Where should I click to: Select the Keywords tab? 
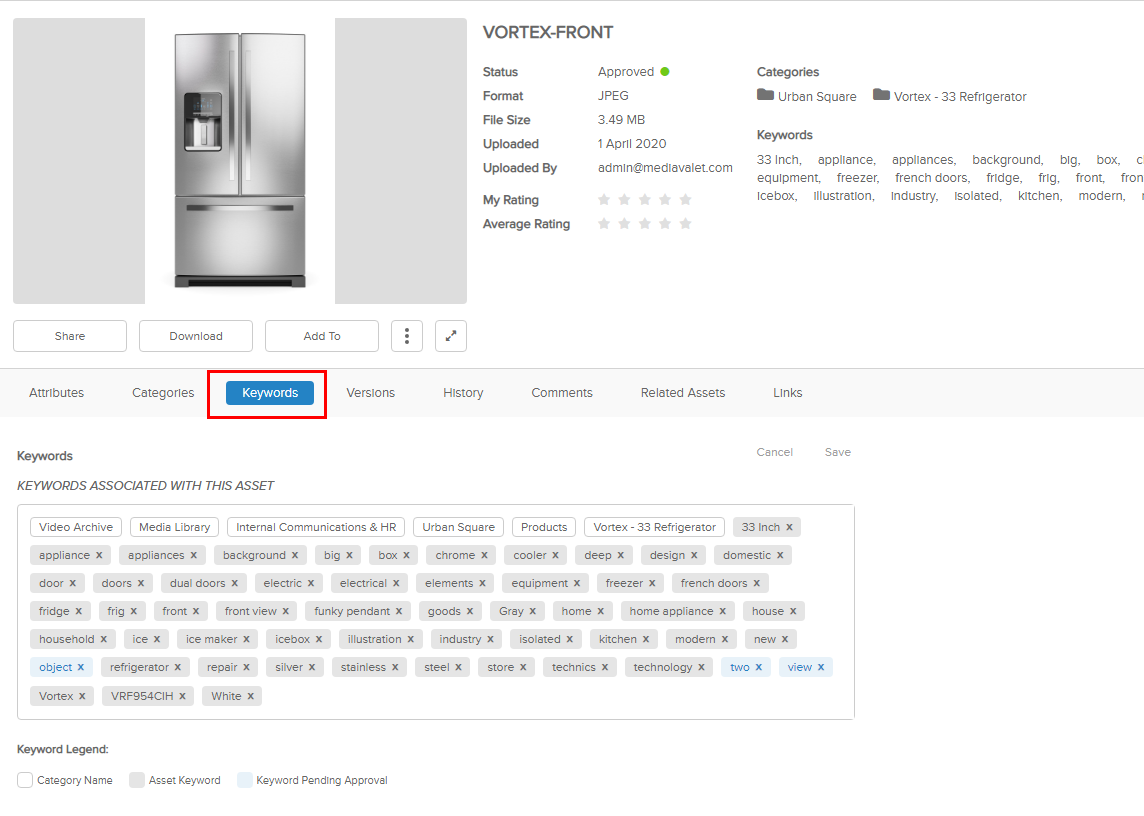pyautogui.click(x=270, y=393)
